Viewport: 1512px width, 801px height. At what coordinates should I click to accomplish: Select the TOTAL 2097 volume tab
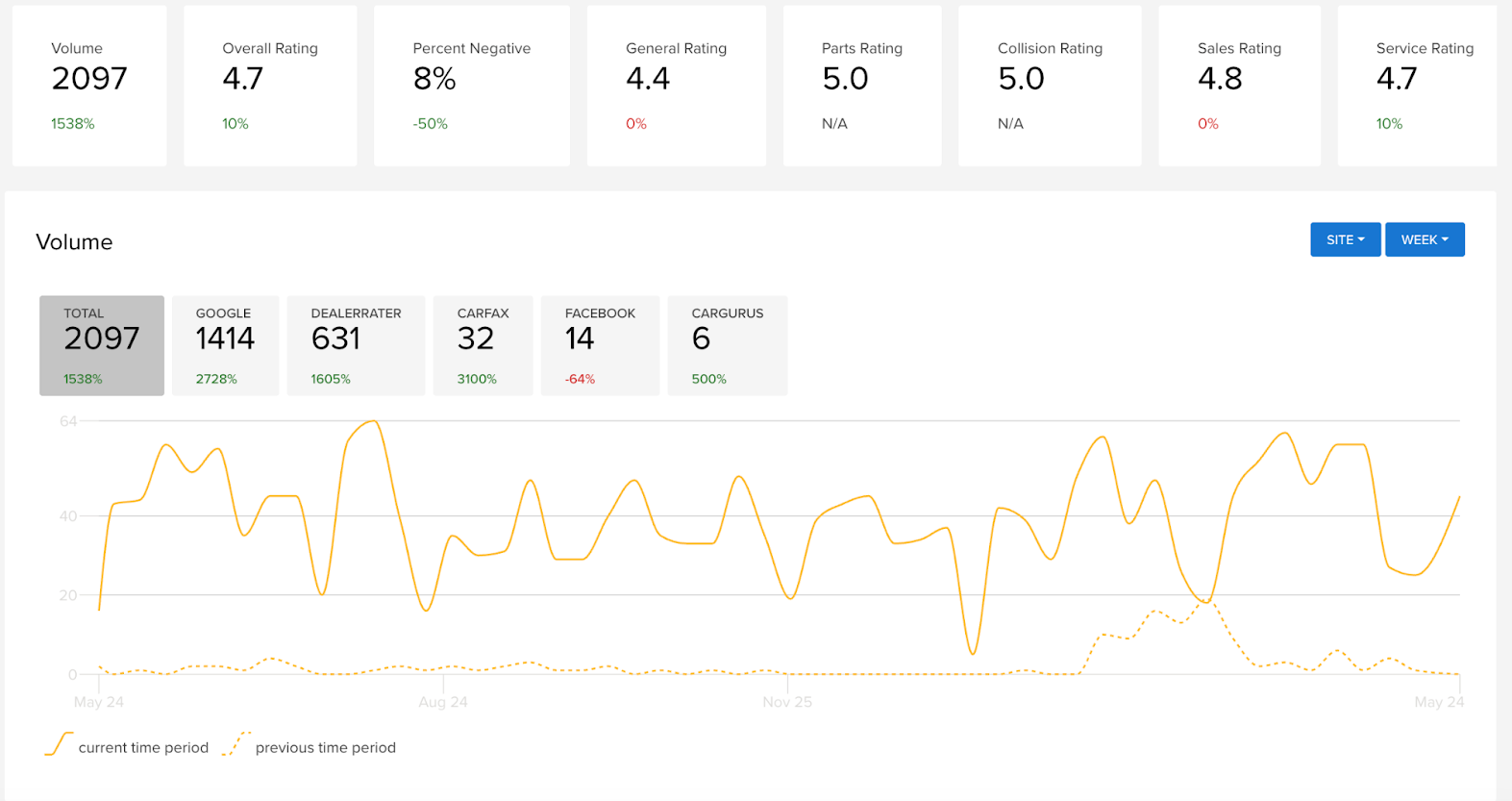[102, 345]
